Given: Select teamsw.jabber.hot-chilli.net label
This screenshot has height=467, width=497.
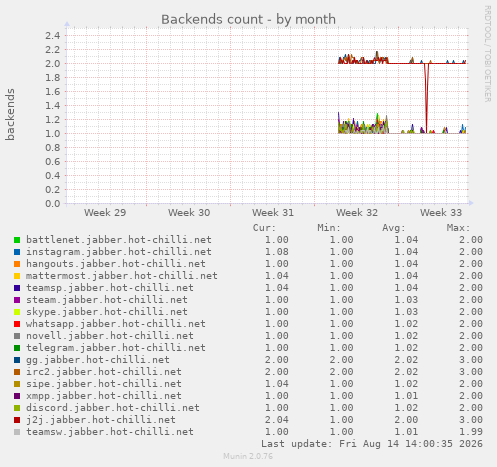Looking at the screenshot, I should pyautogui.click(x=110, y=432).
